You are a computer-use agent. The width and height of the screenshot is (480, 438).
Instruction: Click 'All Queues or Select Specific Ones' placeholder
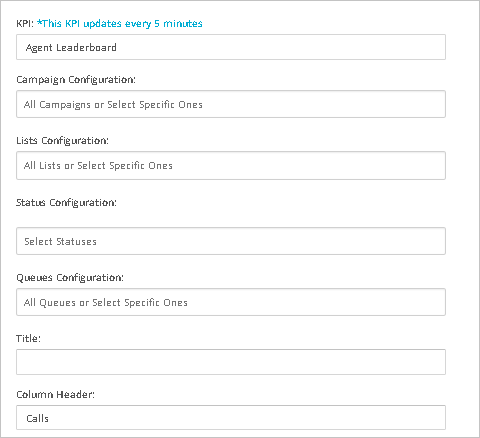click(x=106, y=303)
